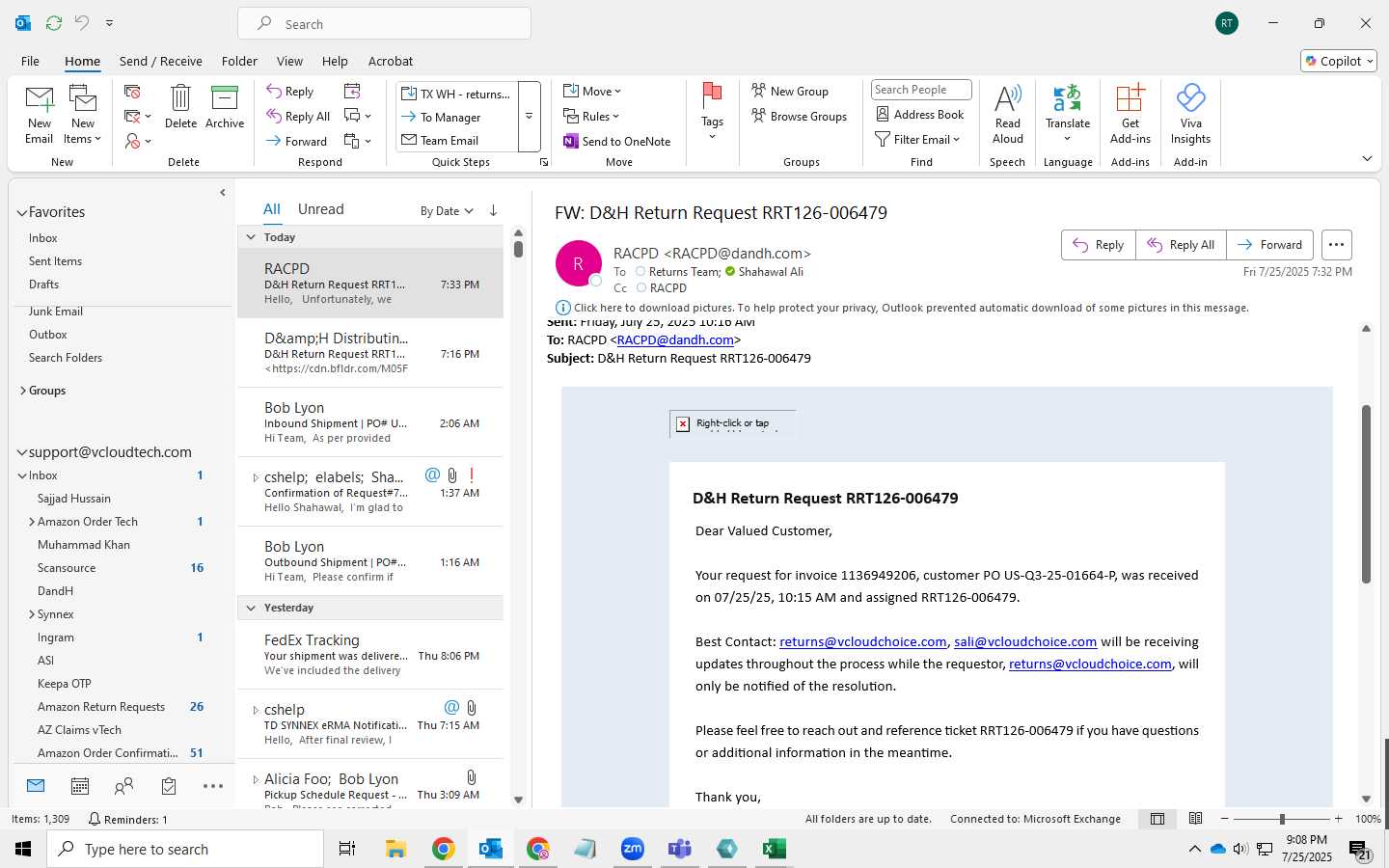Viewport: 1389px width, 868px height.
Task: Reverse sort order arrow in message list
Action: (x=493, y=210)
